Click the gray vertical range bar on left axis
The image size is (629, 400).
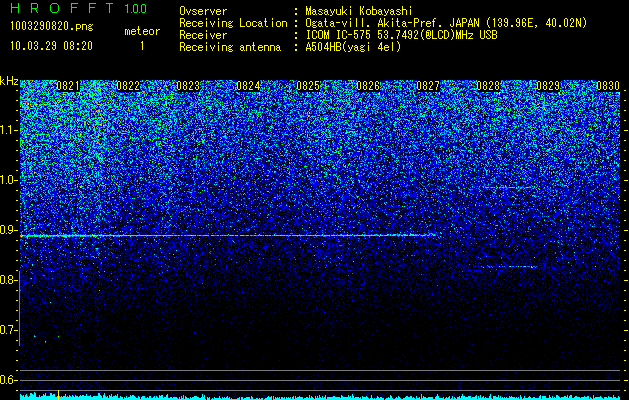point(20,308)
